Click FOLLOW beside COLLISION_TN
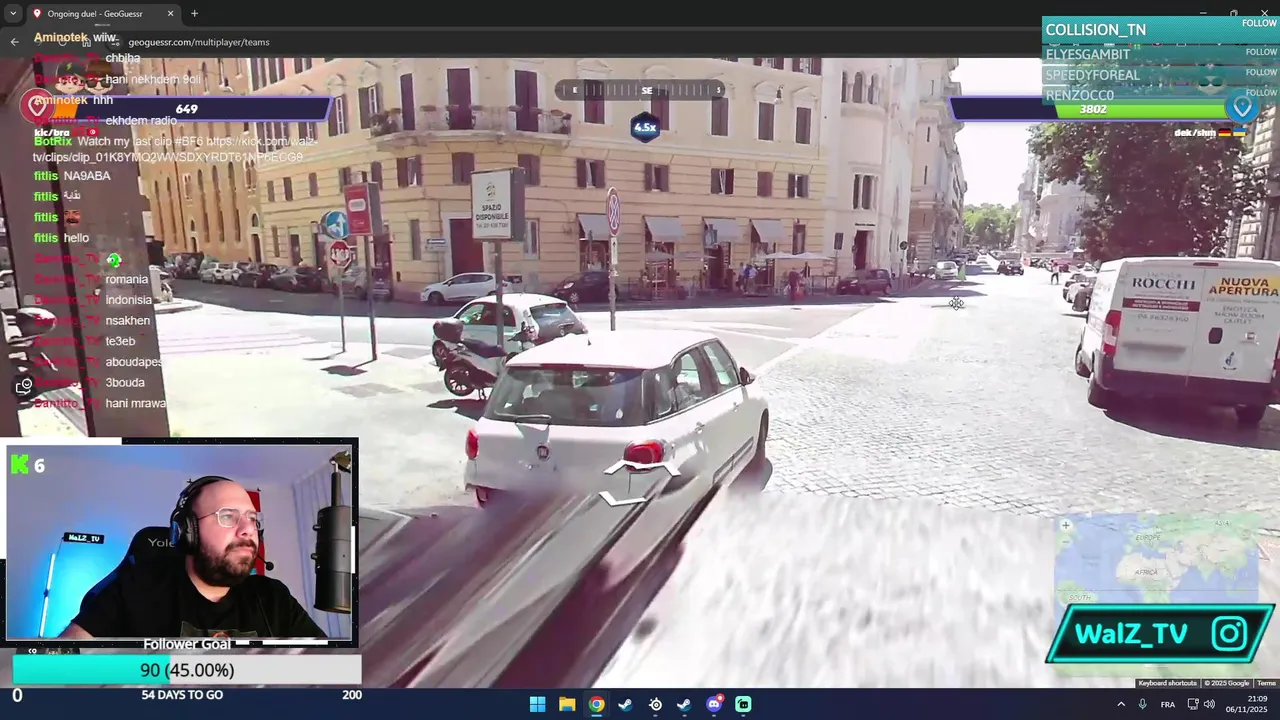This screenshot has width=1280, height=720. coord(1259,23)
